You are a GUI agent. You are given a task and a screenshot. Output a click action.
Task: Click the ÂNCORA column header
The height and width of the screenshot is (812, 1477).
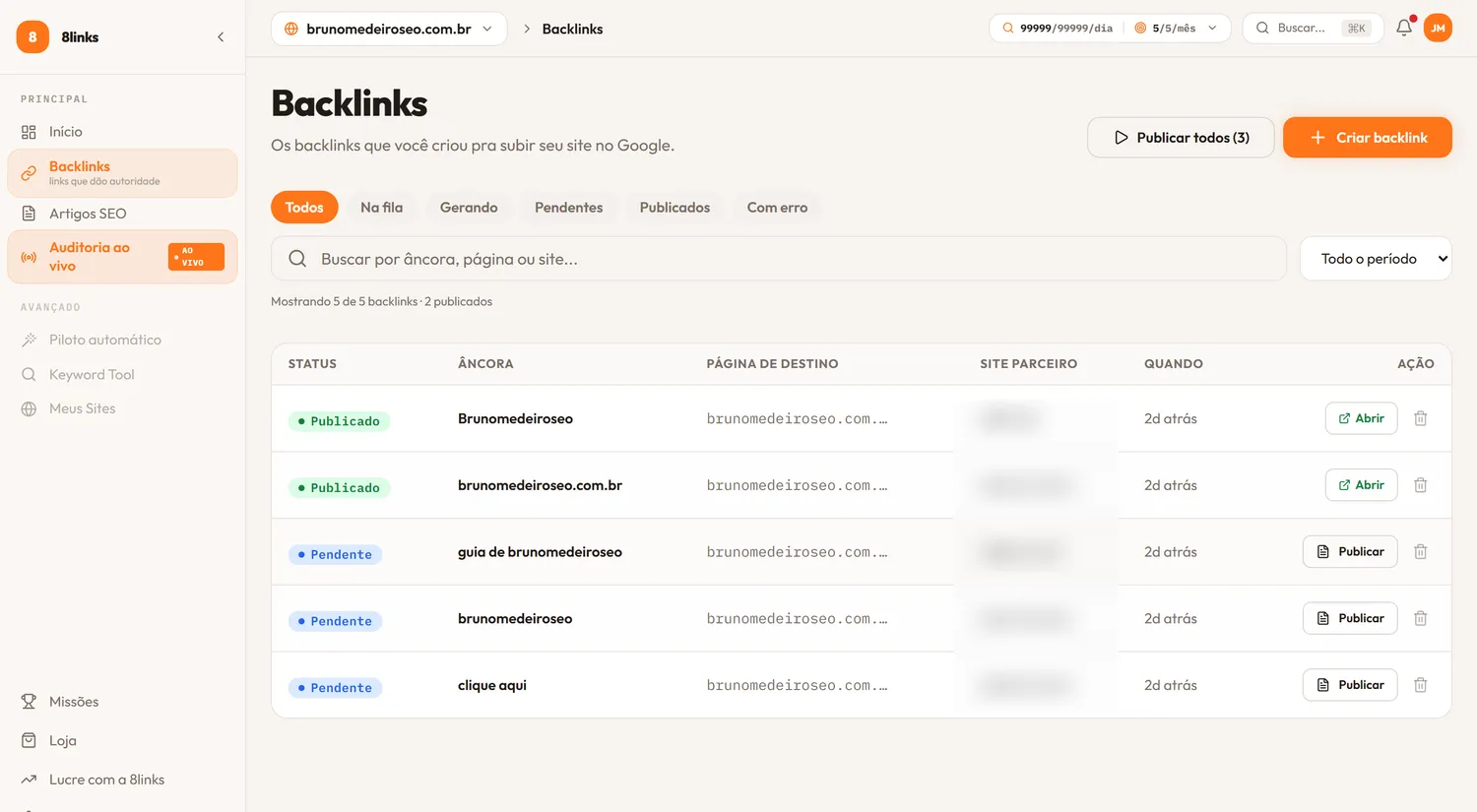(x=485, y=364)
